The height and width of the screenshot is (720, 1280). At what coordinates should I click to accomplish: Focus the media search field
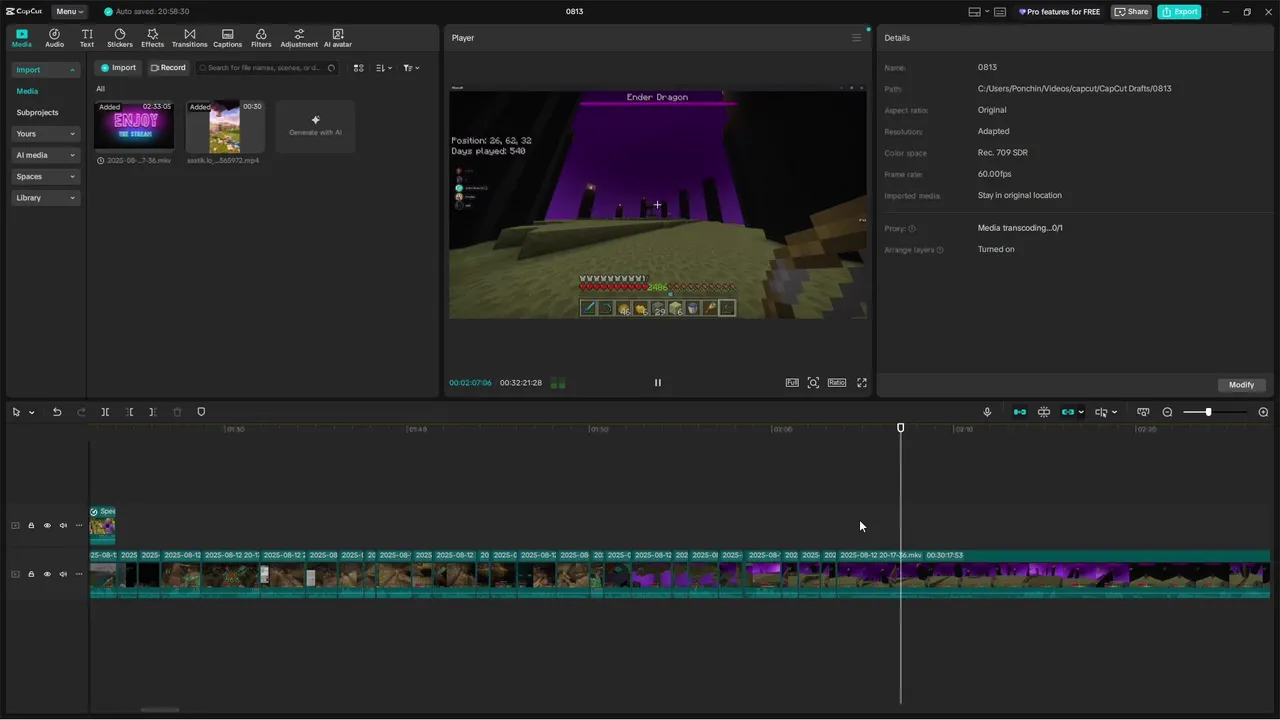pyautogui.click(x=266, y=68)
